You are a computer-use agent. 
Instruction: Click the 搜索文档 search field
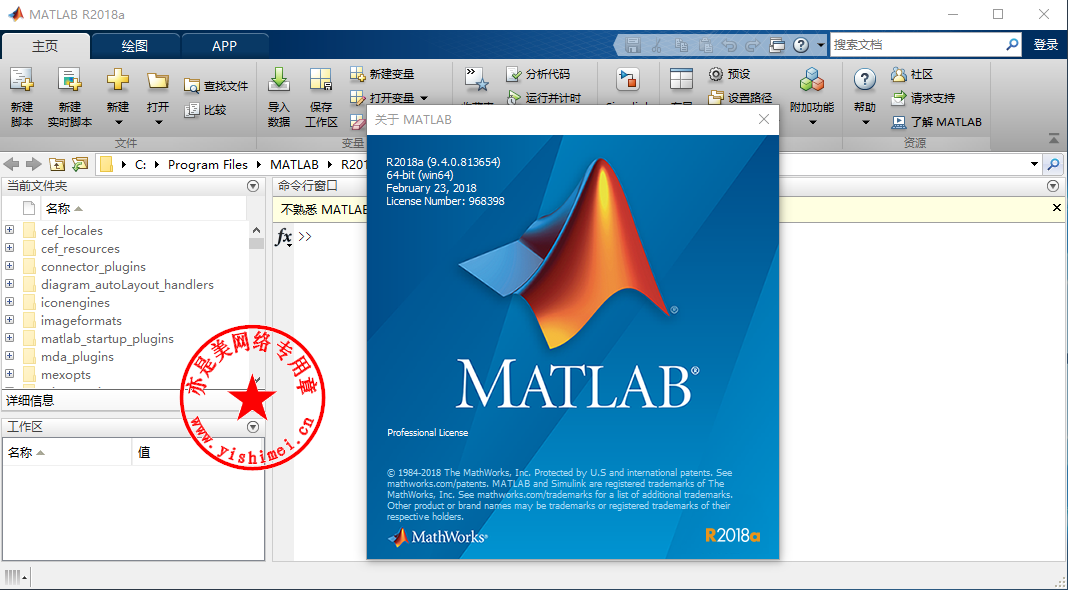(x=917, y=45)
